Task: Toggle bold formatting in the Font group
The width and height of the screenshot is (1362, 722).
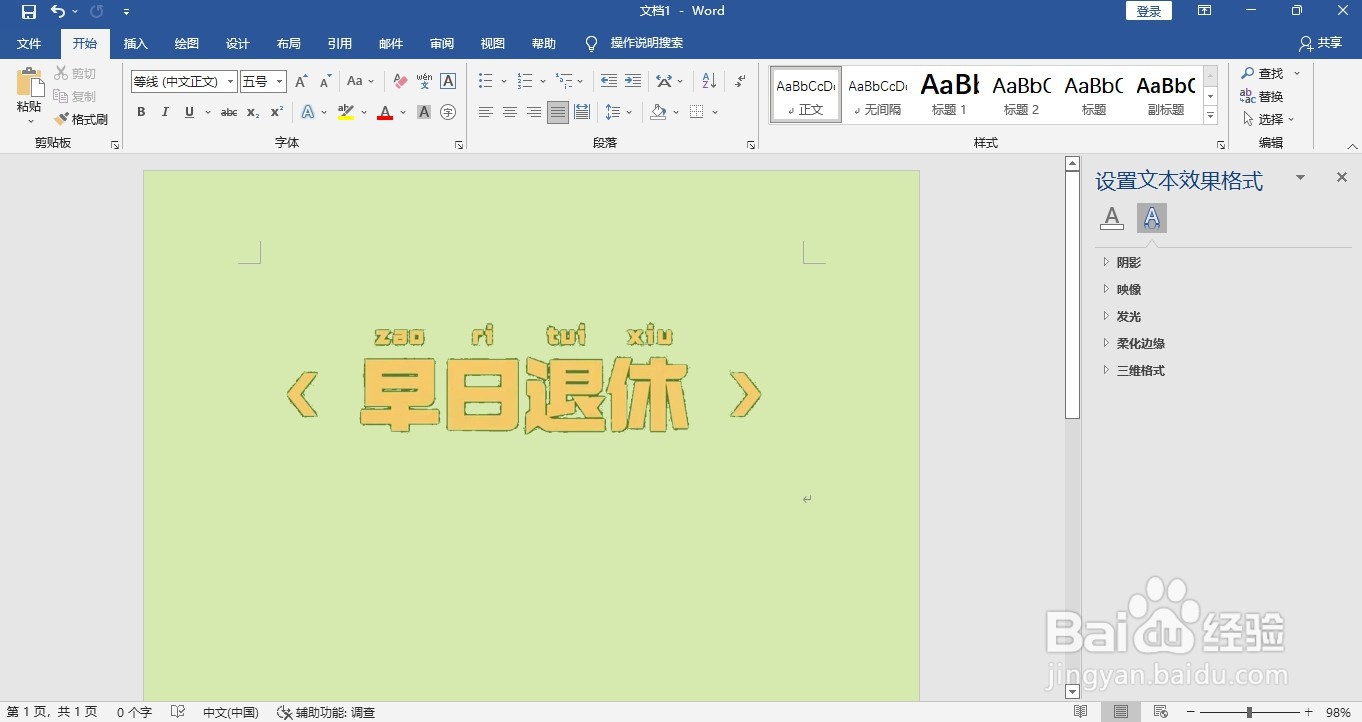Action: (x=141, y=112)
